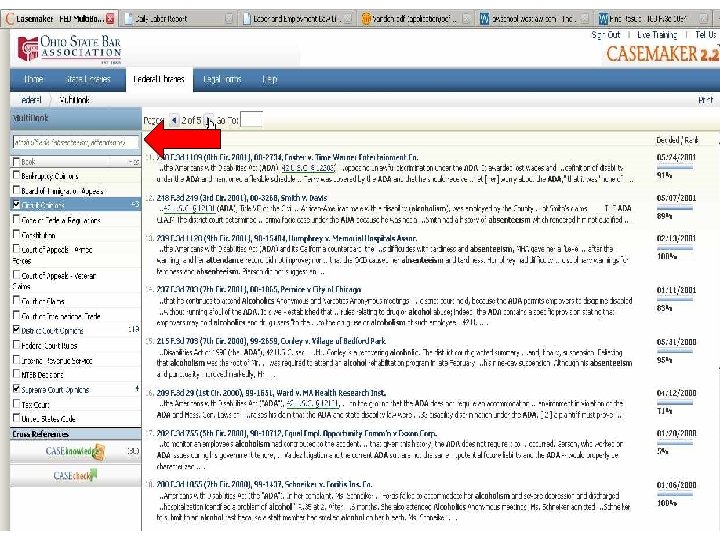720x540 pixels.
Task: Open Smith v. Davis case result
Action: click(242, 198)
